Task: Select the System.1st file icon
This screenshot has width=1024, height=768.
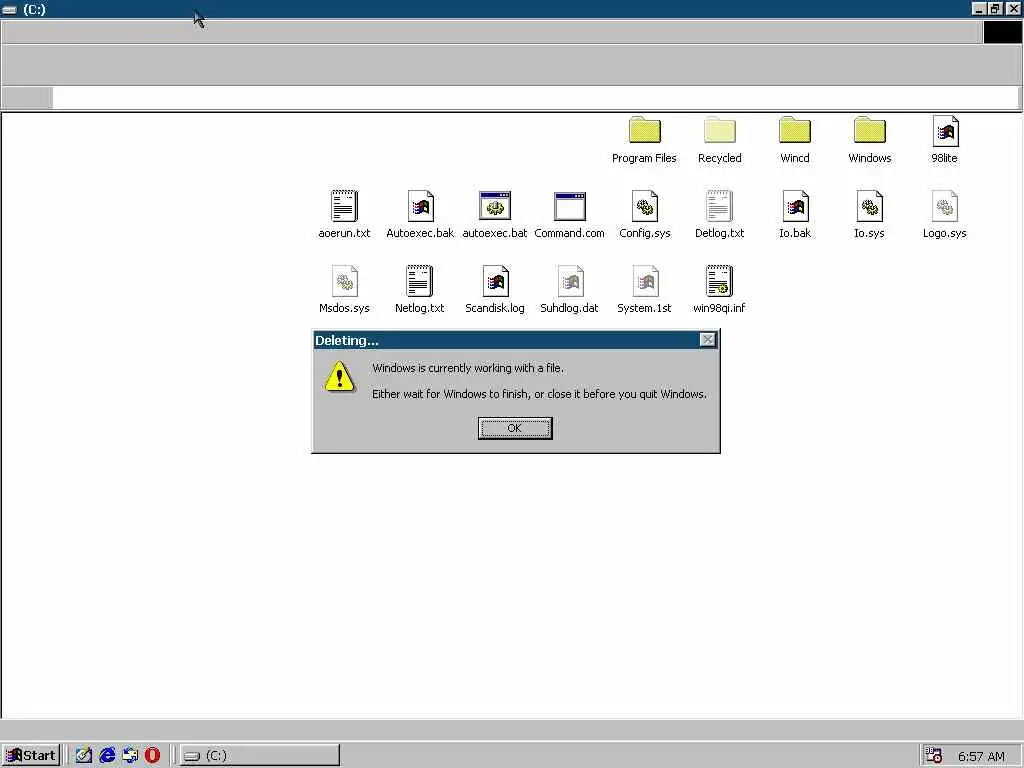Action: click(x=645, y=281)
